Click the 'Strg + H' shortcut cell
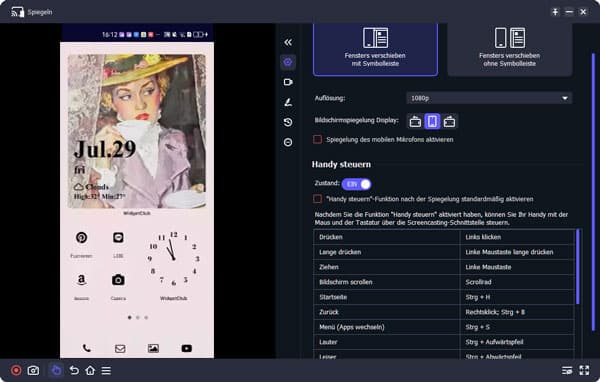The height and width of the screenshot is (382, 600). [x=517, y=297]
